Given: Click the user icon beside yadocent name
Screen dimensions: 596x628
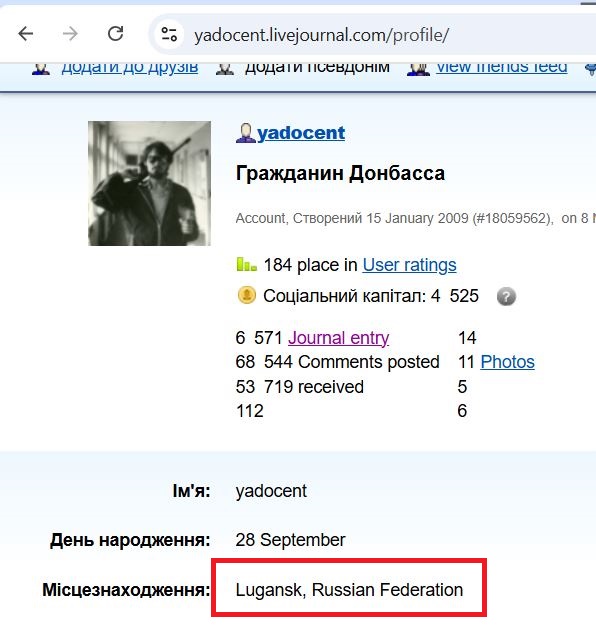Looking at the screenshot, I should click(x=246, y=133).
